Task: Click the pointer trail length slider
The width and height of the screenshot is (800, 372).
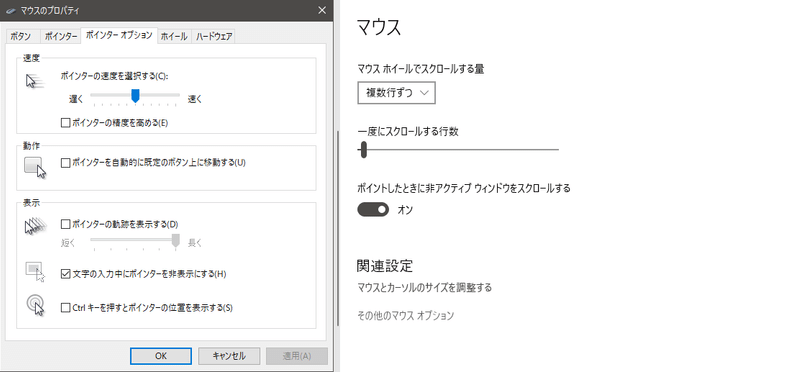Action: [135, 240]
